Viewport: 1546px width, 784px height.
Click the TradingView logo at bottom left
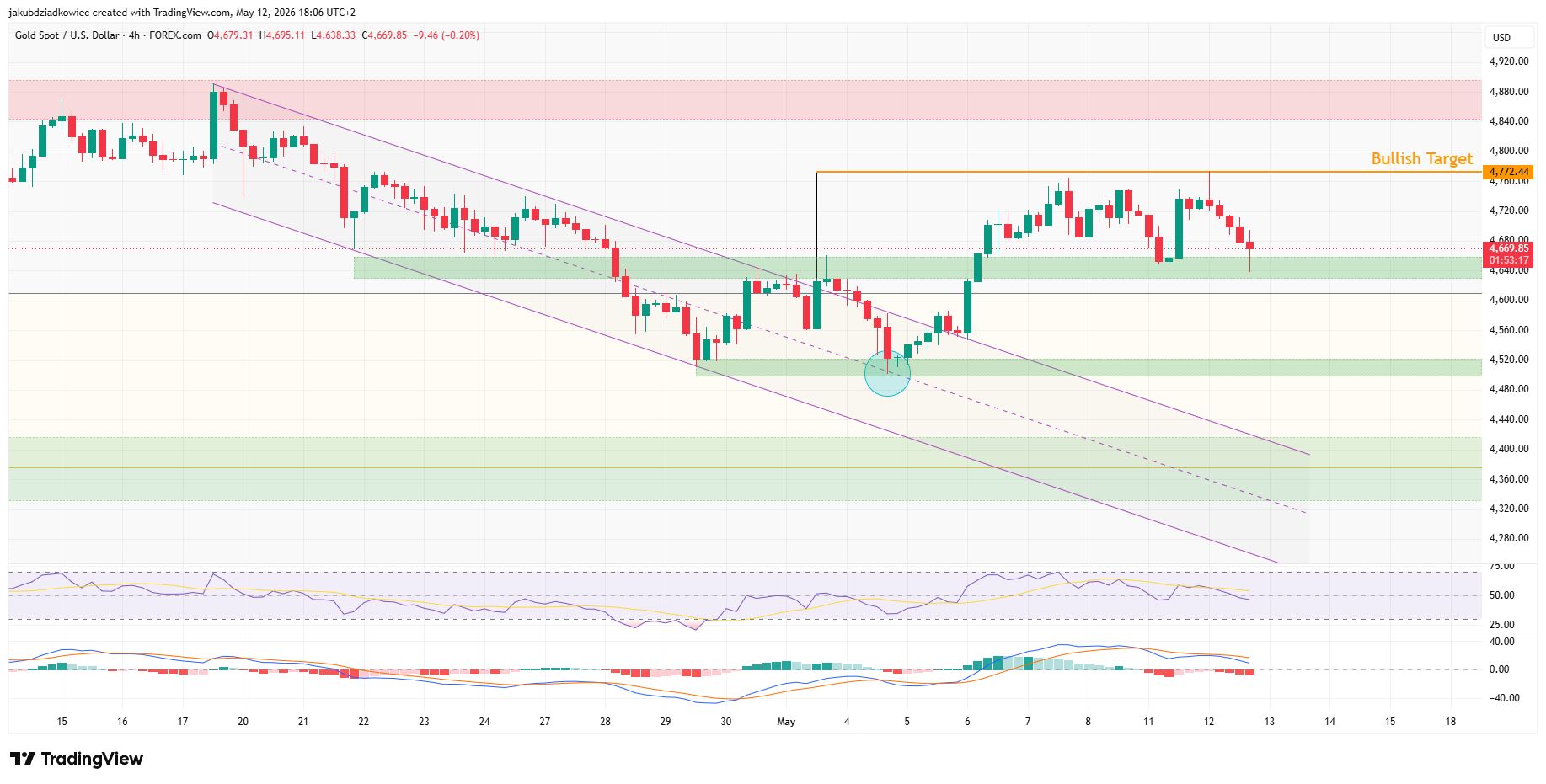(x=77, y=759)
